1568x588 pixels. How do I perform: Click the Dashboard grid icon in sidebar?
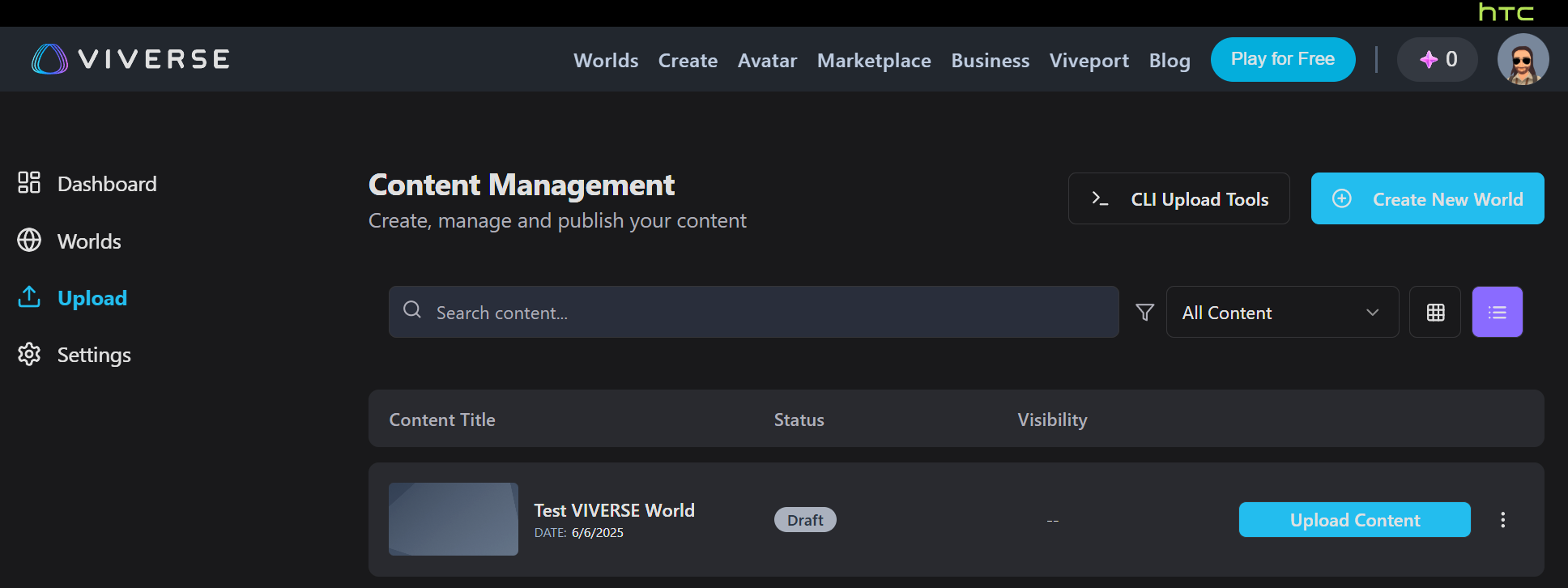29,183
